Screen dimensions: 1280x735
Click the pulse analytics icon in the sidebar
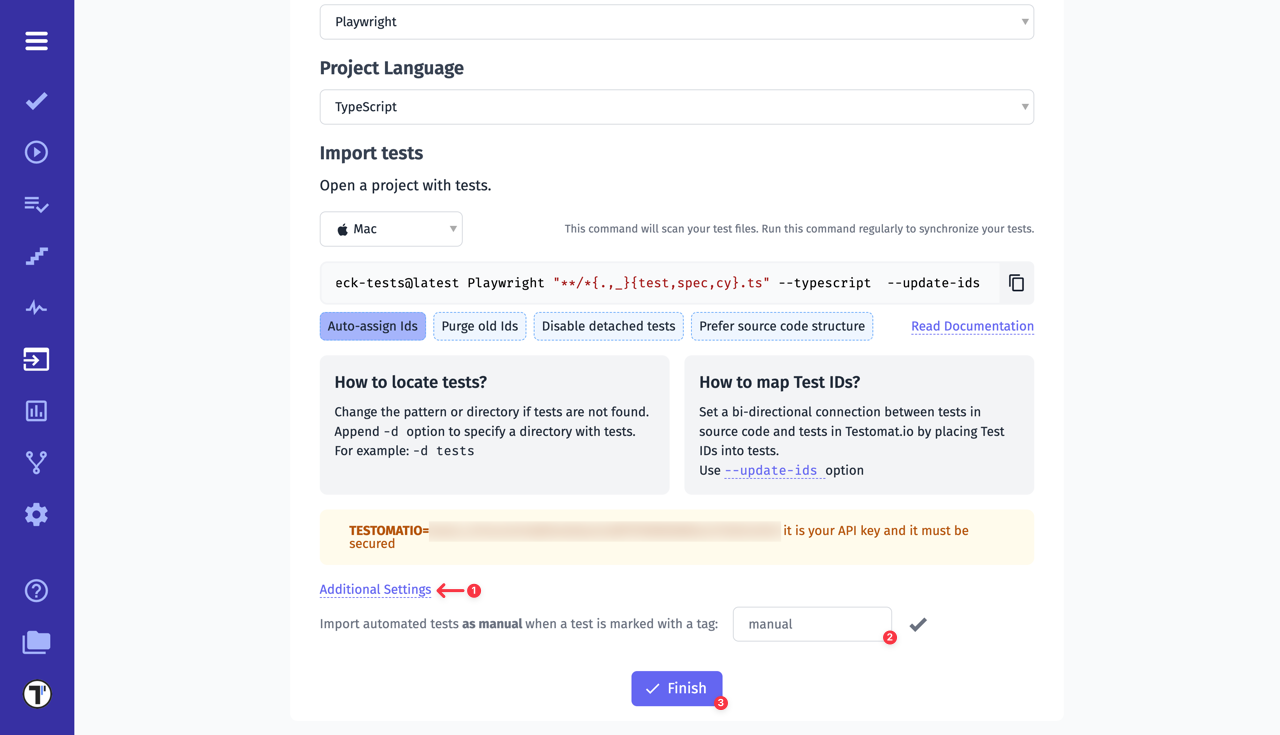36,307
